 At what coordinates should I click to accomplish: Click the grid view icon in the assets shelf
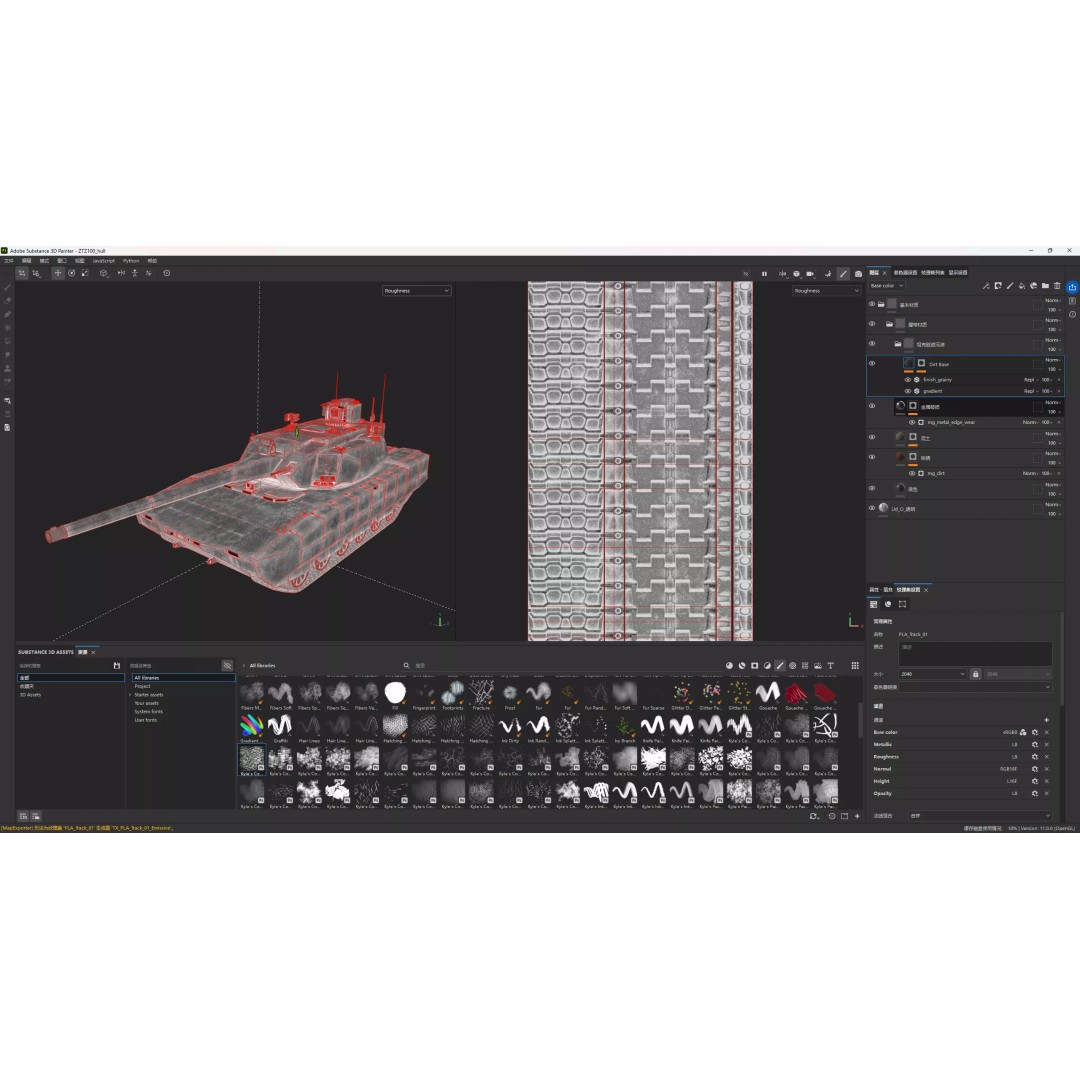[855, 665]
